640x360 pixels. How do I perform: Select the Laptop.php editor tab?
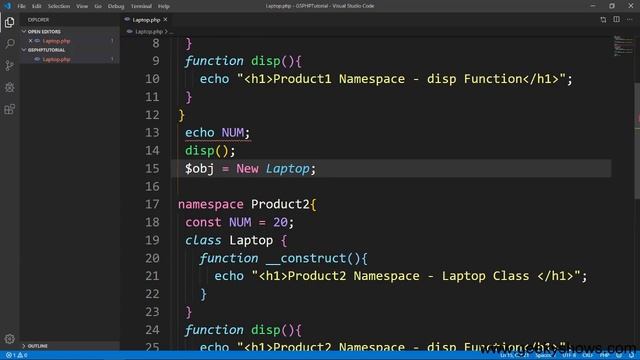tap(146, 20)
